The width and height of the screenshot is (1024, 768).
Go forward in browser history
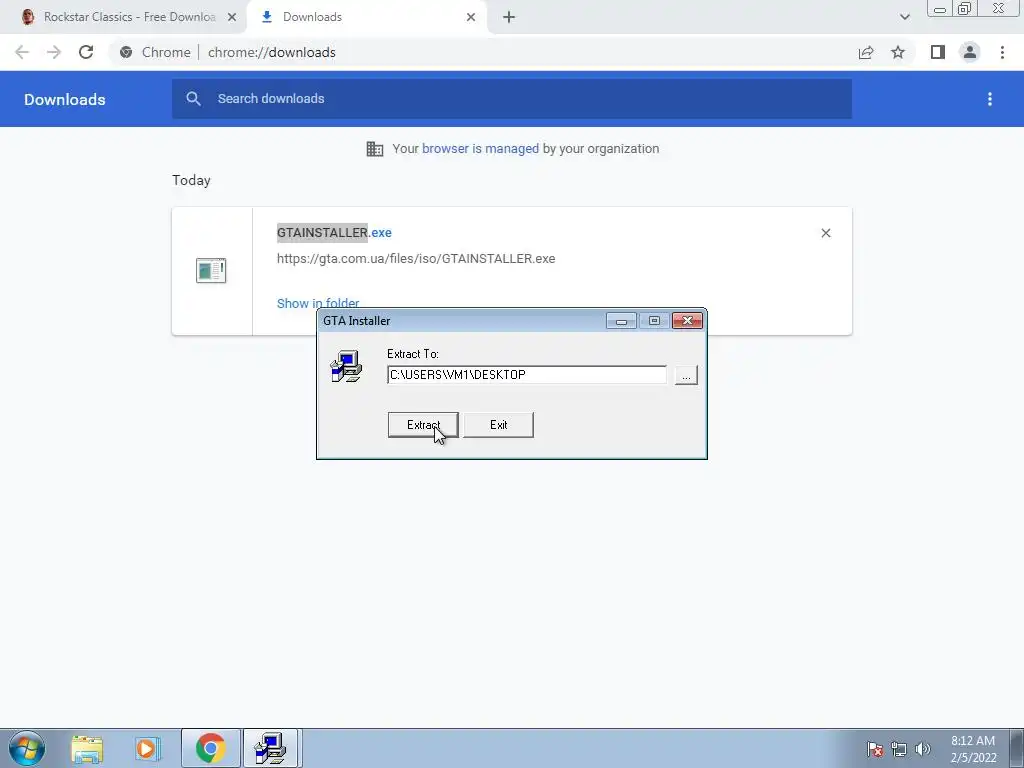(54, 52)
